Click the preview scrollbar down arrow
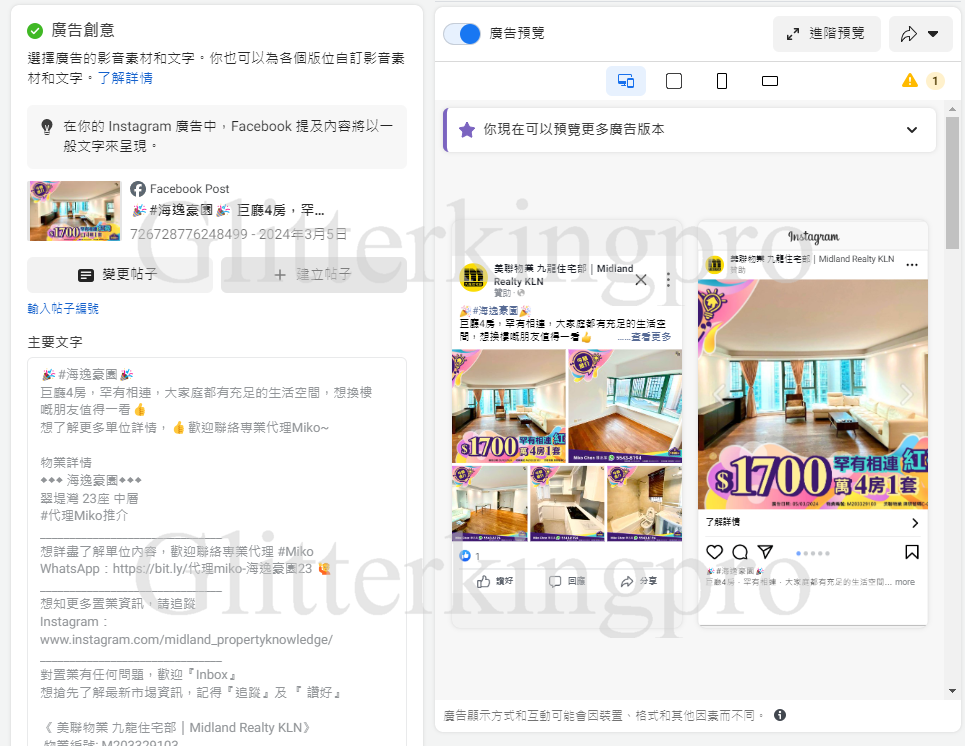The height and width of the screenshot is (746, 965). coord(953,691)
